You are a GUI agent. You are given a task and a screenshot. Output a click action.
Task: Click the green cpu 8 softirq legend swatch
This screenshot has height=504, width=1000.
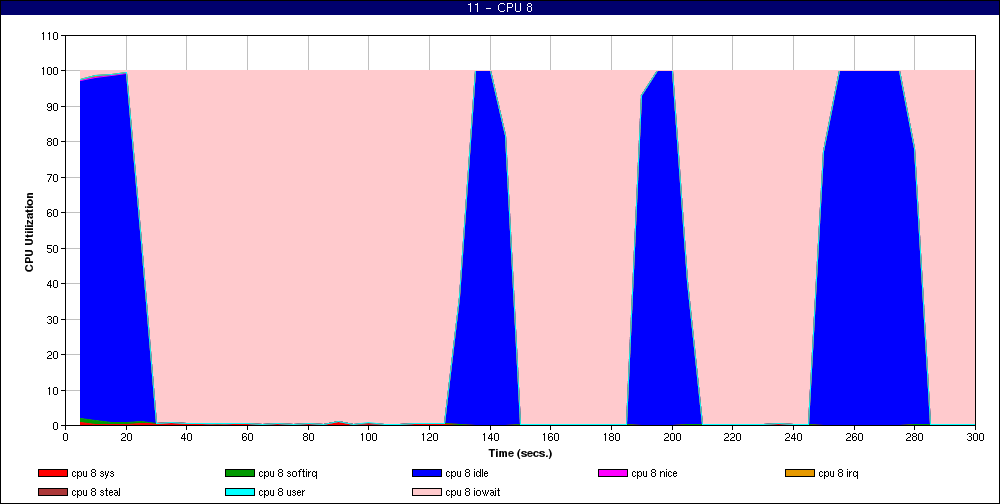[240, 473]
